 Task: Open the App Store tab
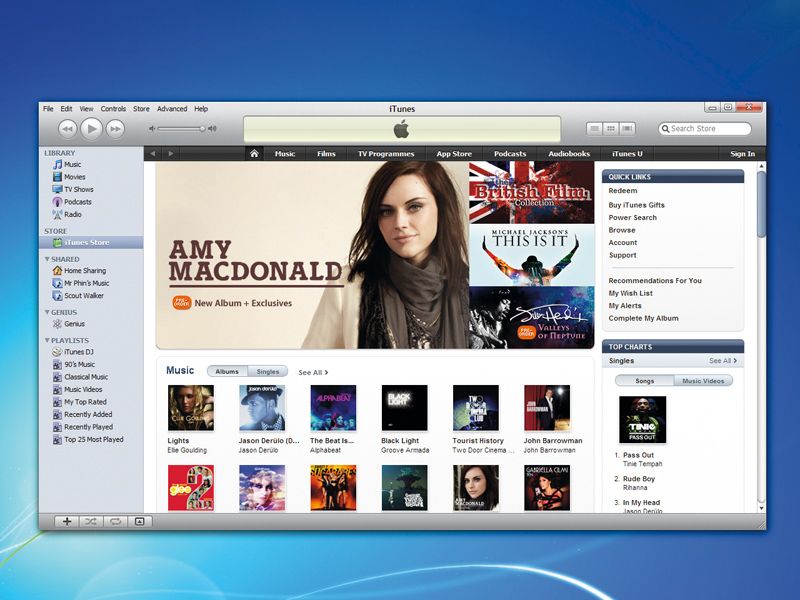pos(454,154)
